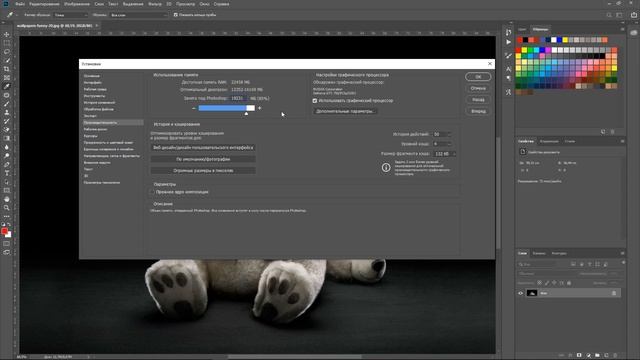Select the Crop tool
The image size is (640, 360).
tap(7, 69)
